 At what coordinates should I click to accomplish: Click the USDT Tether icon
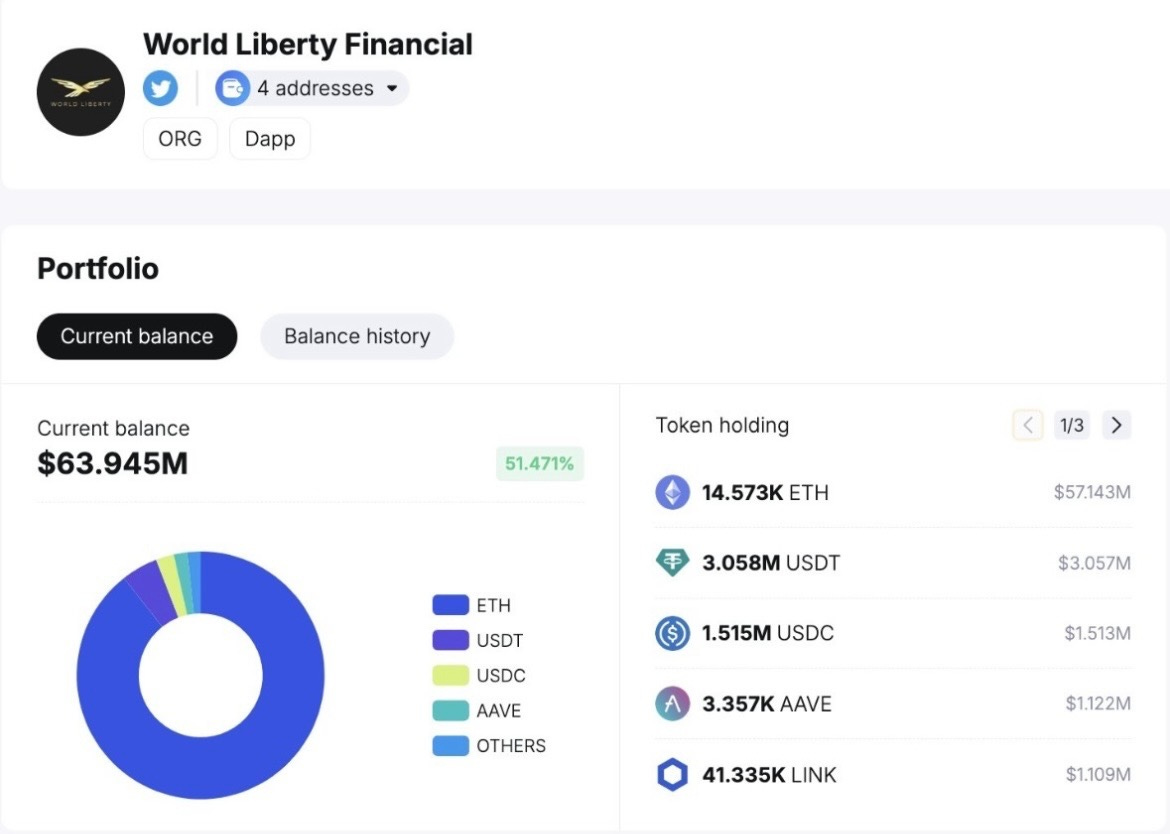(x=672, y=562)
